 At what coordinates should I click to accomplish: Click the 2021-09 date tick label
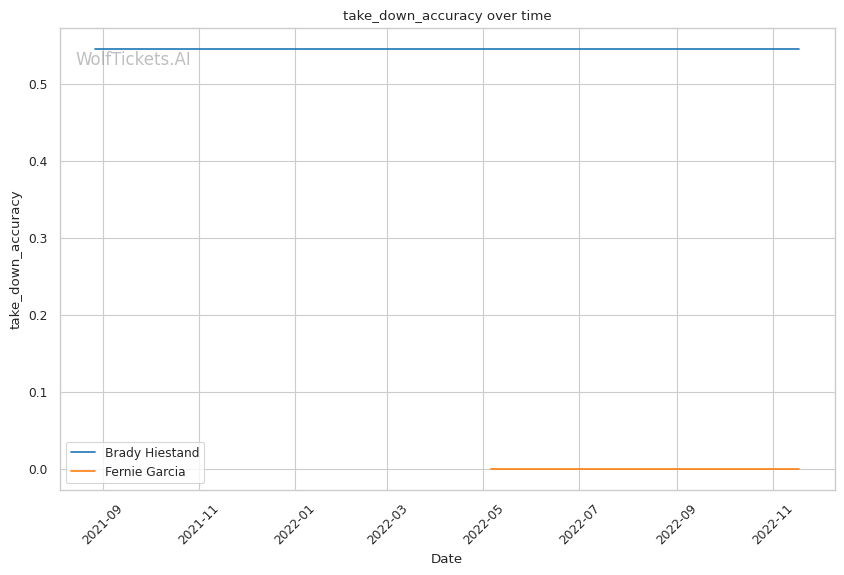(100, 522)
